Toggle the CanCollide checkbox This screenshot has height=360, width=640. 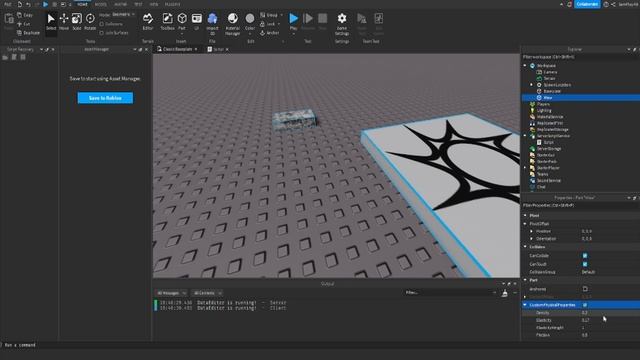pyautogui.click(x=585, y=256)
